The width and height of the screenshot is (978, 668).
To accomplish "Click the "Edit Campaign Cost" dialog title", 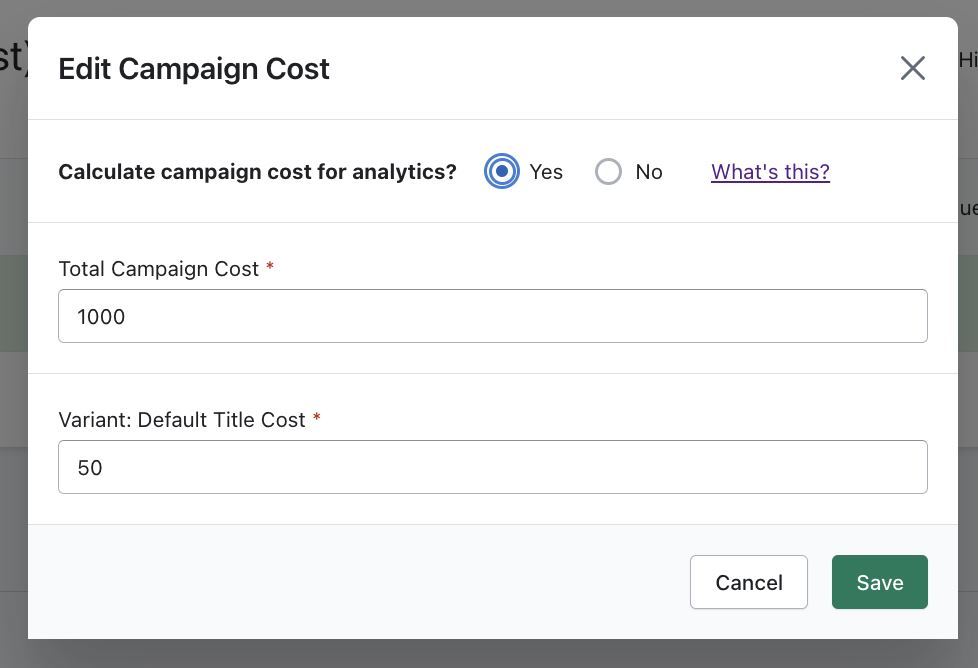I will coord(194,69).
